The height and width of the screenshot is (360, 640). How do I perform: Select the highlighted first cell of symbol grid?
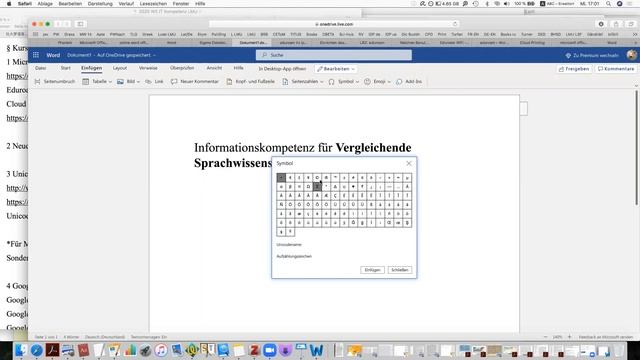281,178
